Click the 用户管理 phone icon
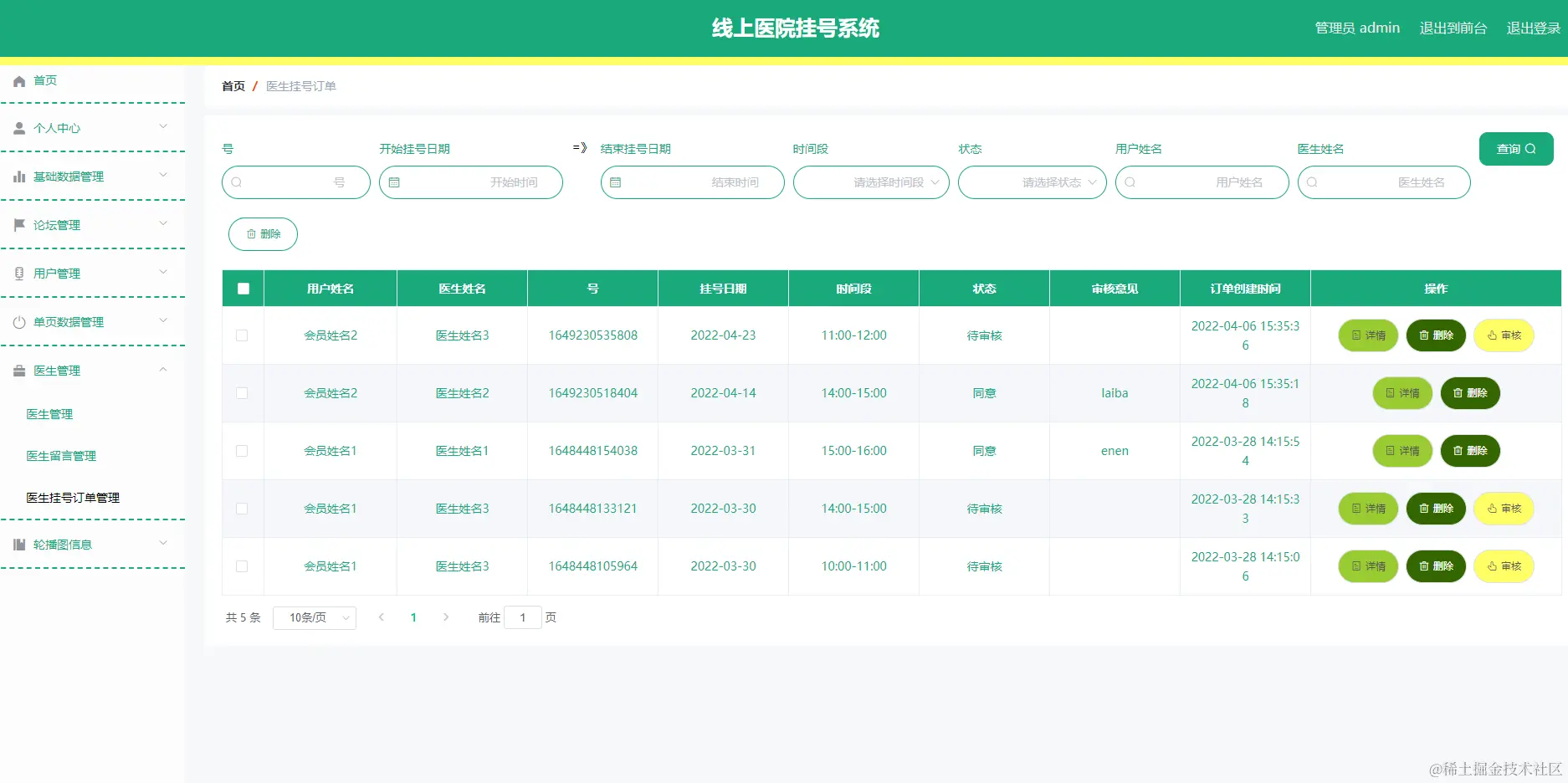 point(18,273)
